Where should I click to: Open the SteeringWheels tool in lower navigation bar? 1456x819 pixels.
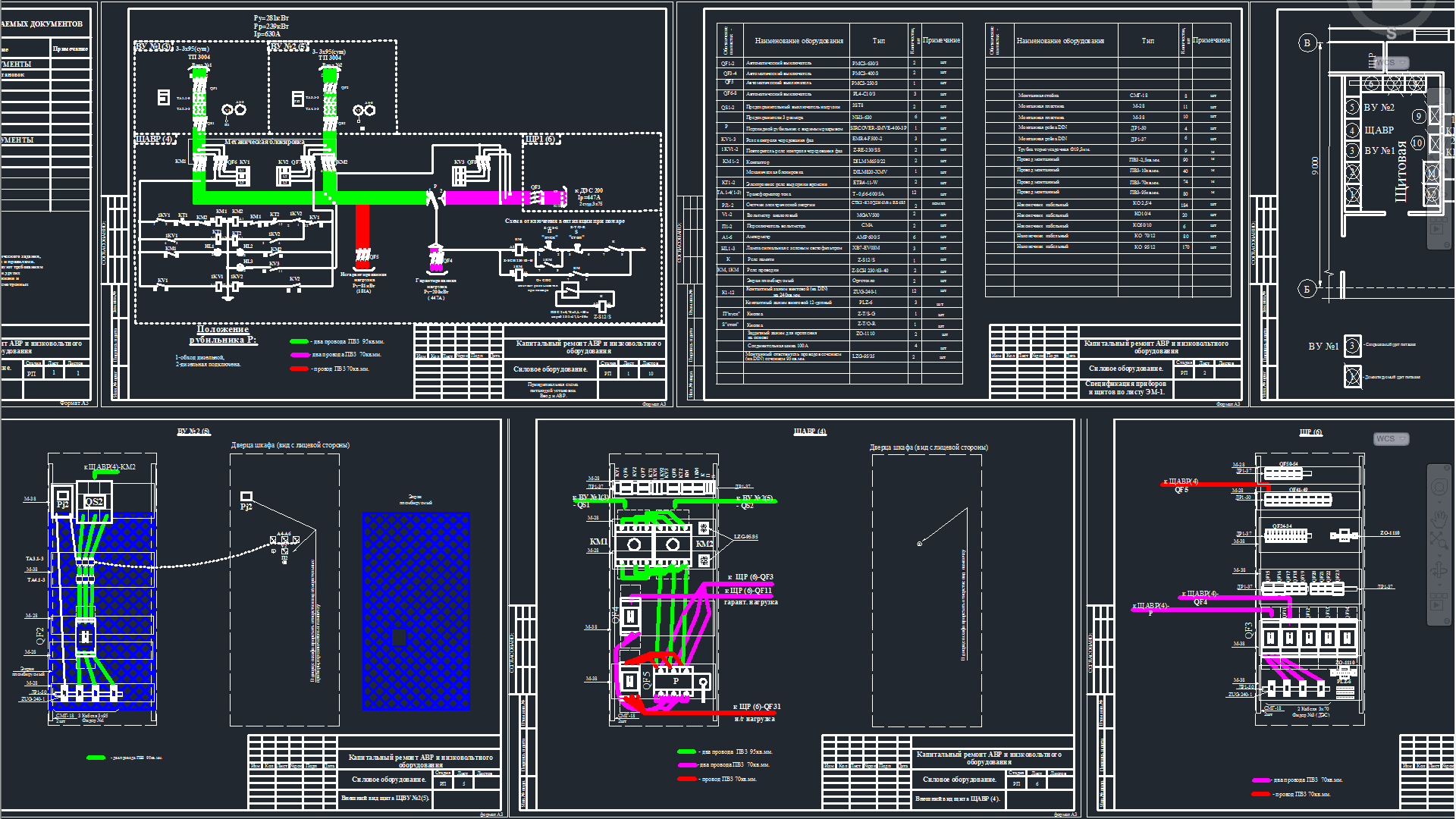pyautogui.click(x=1439, y=487)
